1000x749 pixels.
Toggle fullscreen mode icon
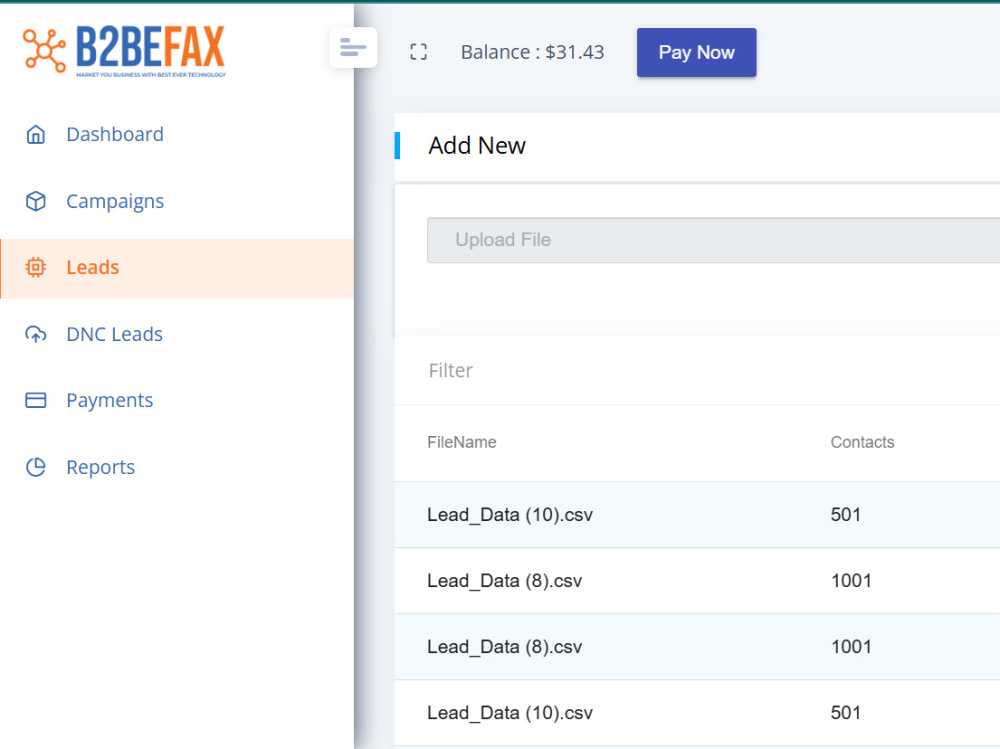[418, 52]
